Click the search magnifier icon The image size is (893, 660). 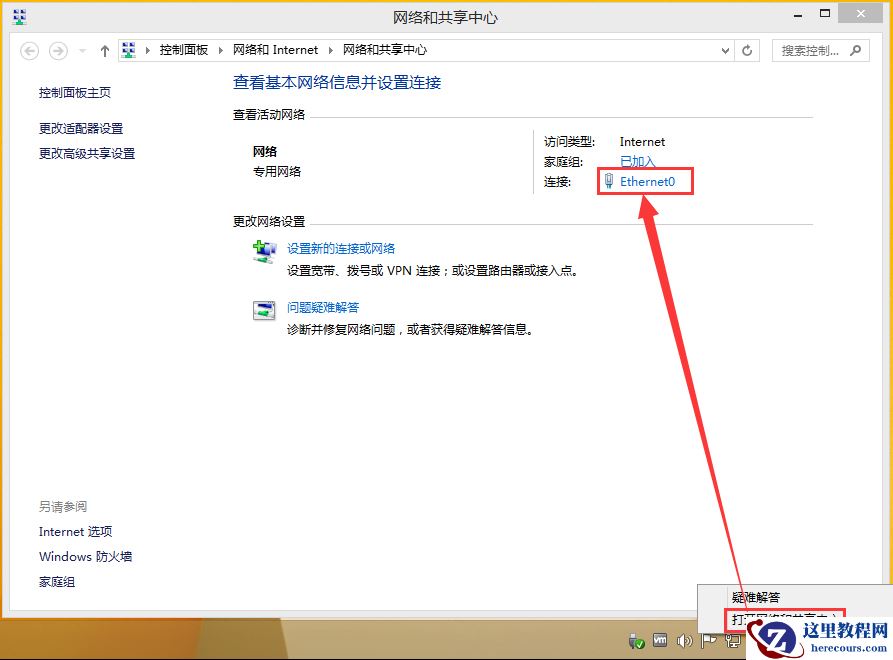coord(855,50)
